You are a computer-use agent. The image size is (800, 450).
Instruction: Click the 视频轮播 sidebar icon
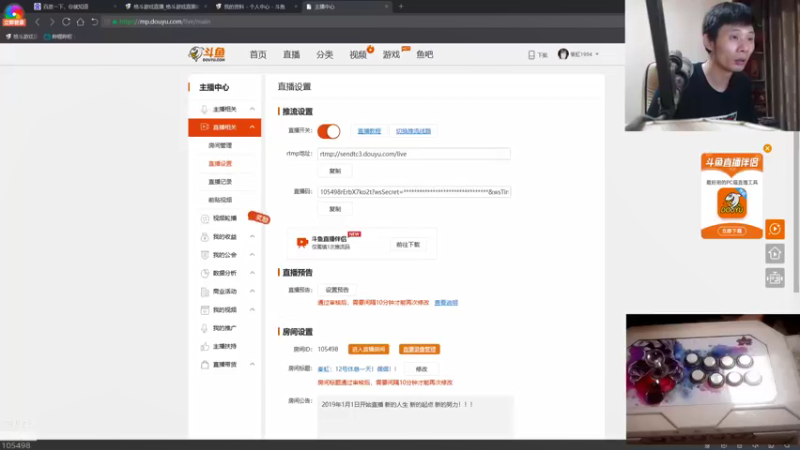click(x=205, y=218)
